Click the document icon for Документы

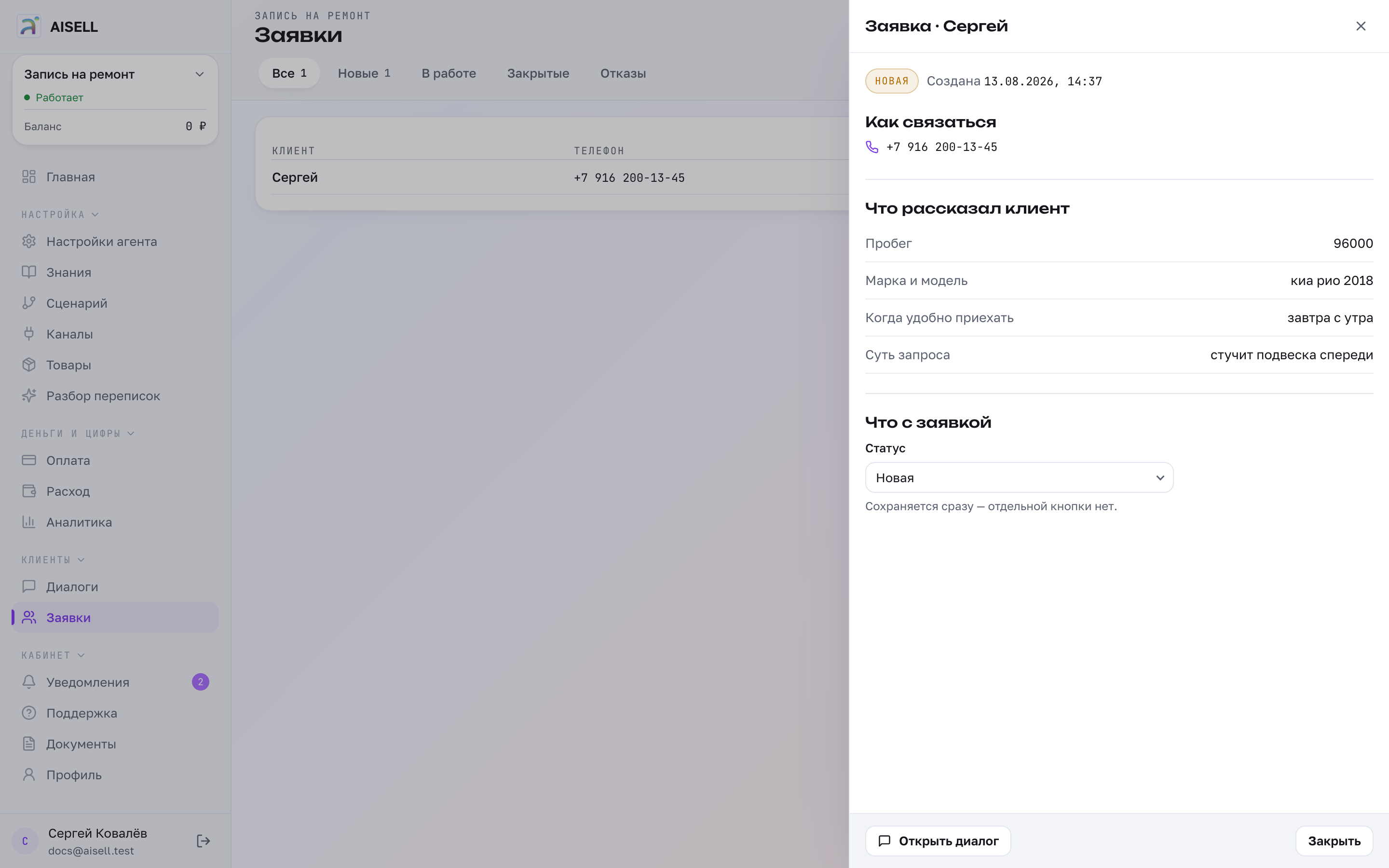[29, 744]
